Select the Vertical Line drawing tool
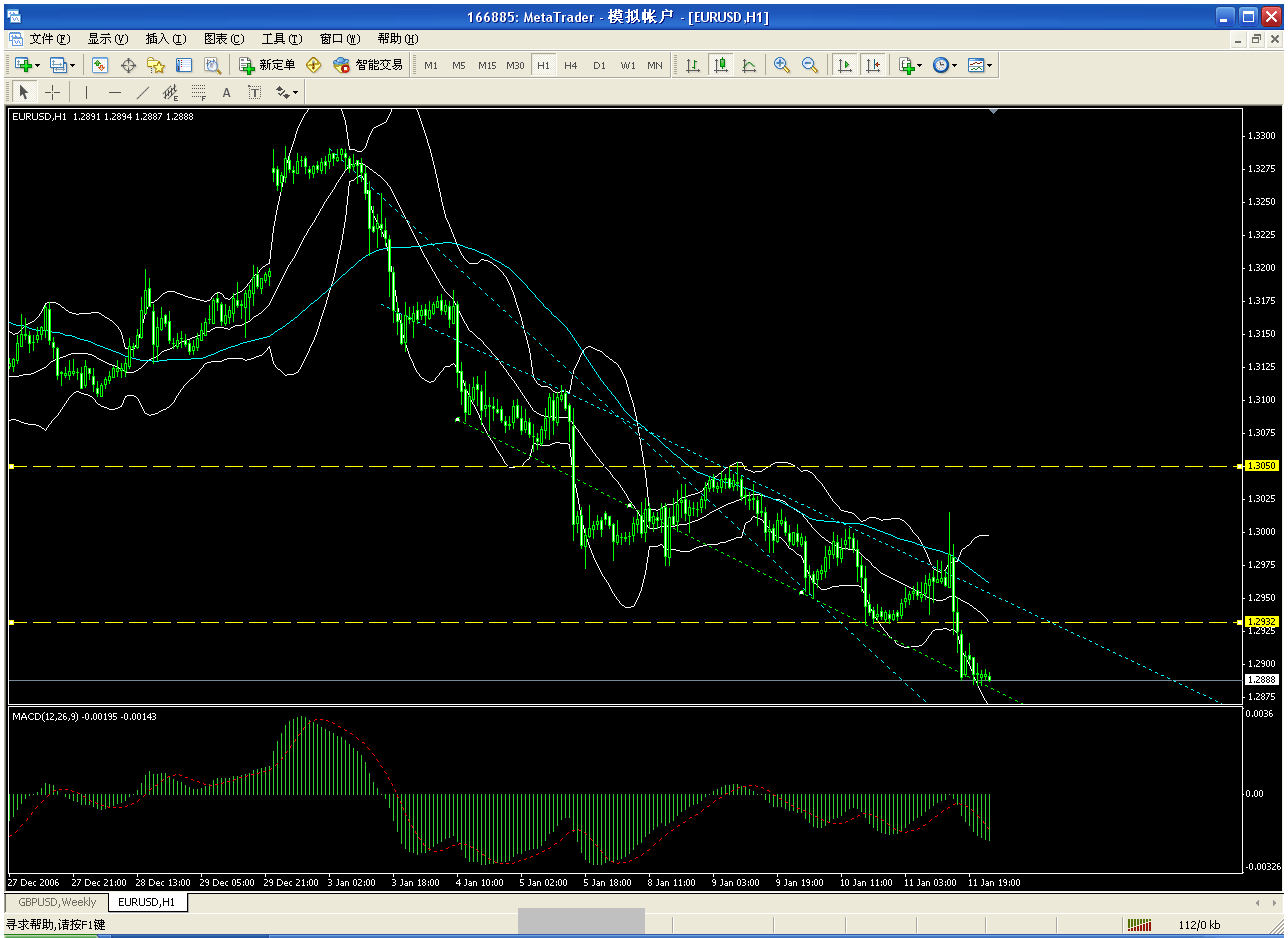Screen dimensions: 1288x938 (x=87, y=92)
